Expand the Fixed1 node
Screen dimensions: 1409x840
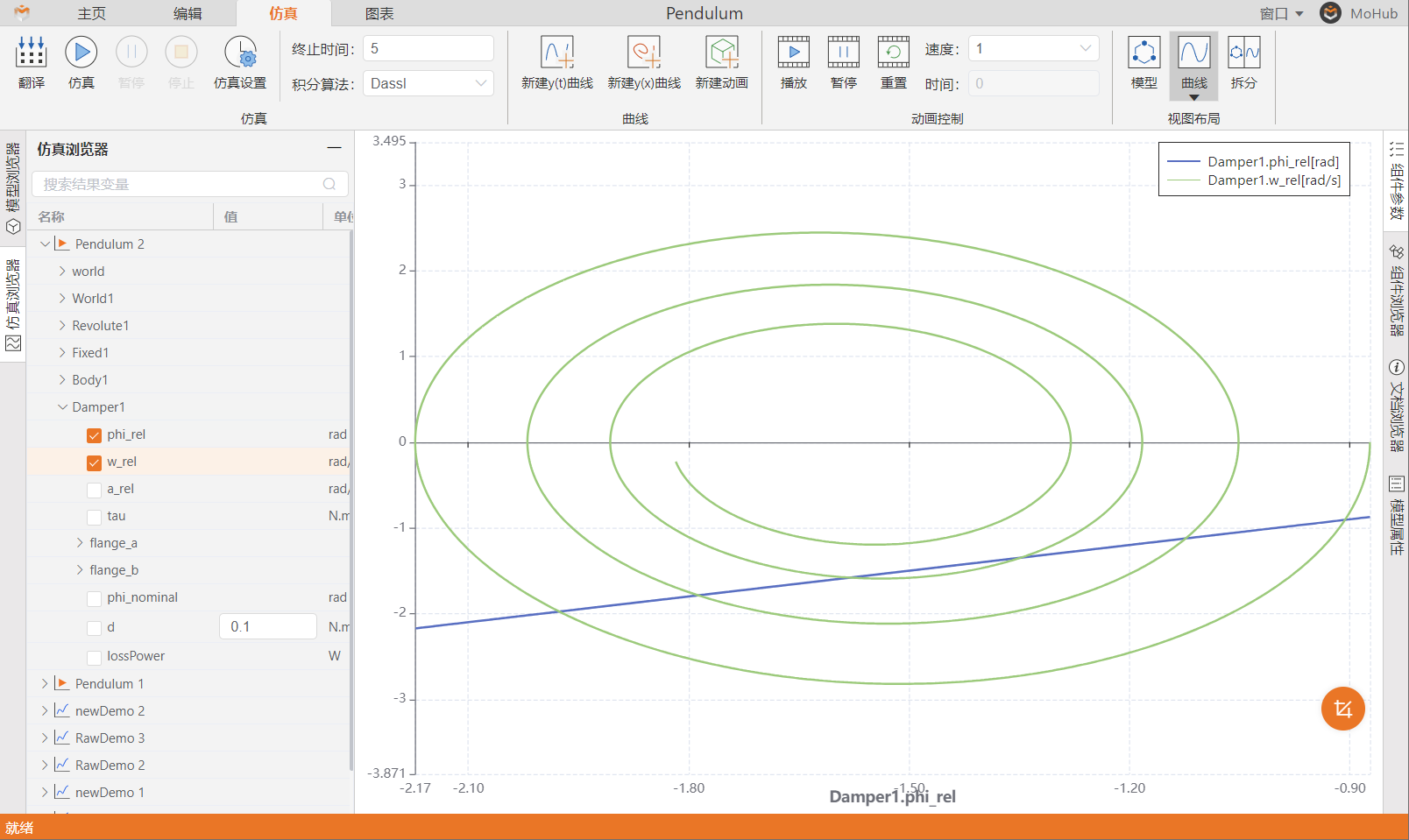(x=62, y=352)
